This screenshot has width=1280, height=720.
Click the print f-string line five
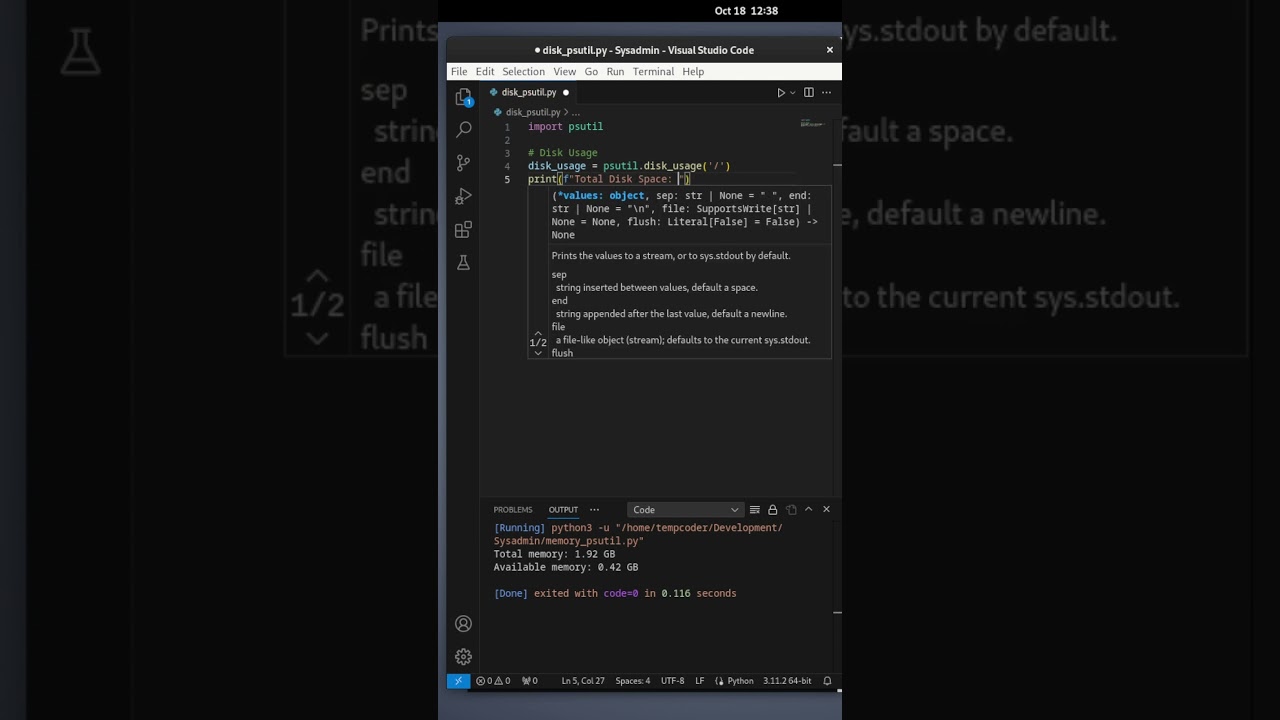[x=609, y=179]
